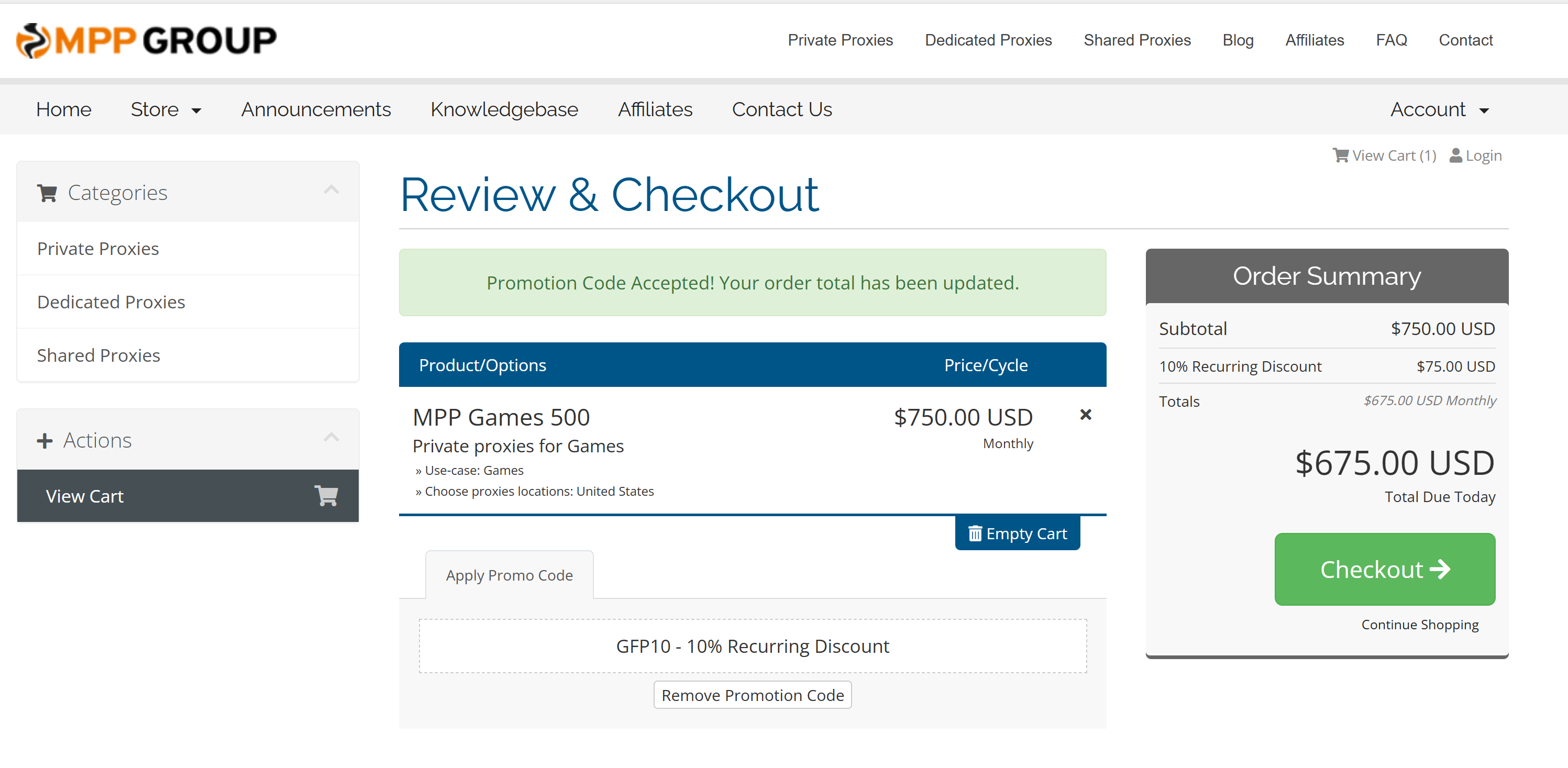Click the $675.00 USD total due amount
Viewport: 1568px width, 768px height.
[x=1394, y=463]
